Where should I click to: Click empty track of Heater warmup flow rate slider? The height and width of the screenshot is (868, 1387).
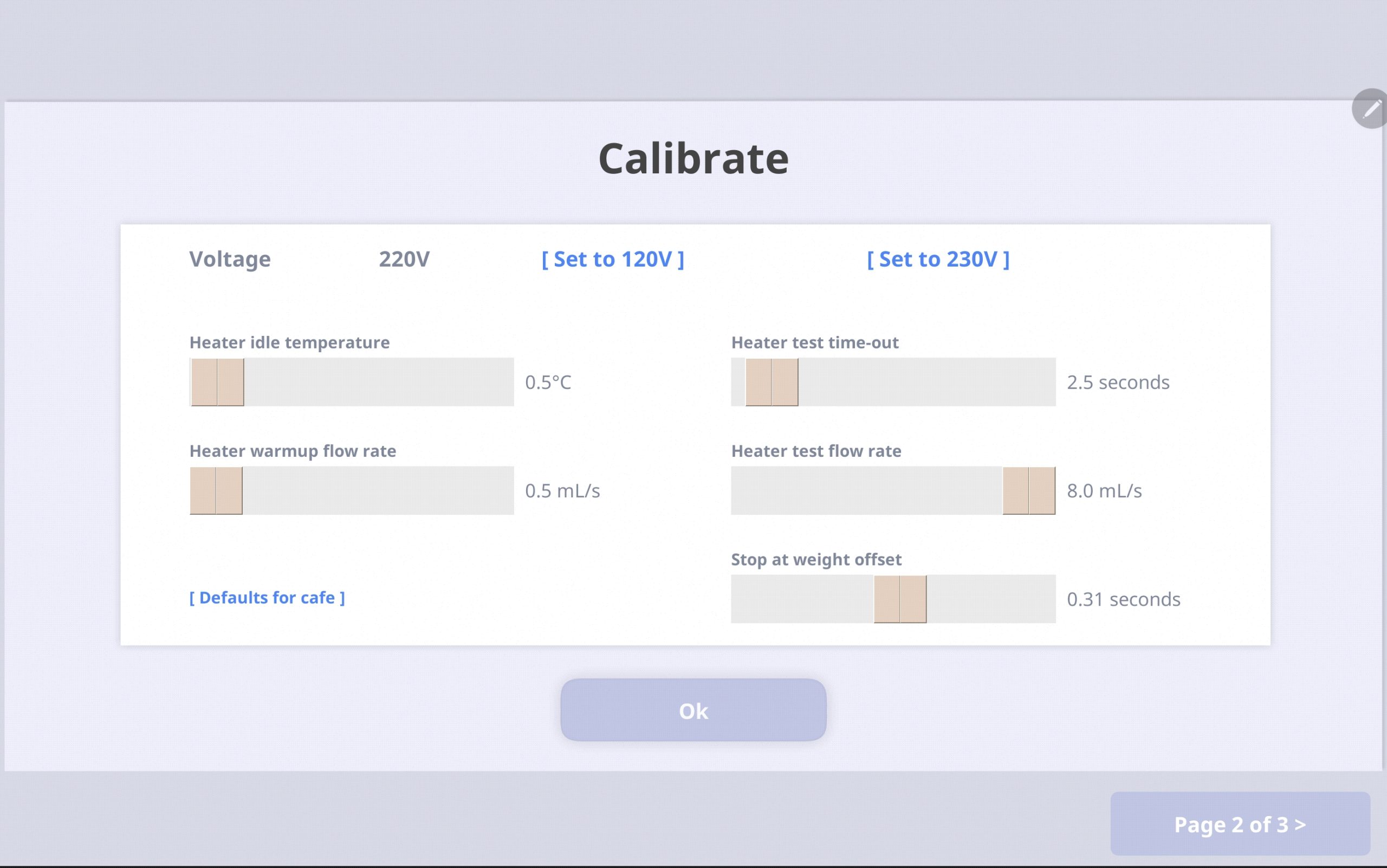pos(379,491)
